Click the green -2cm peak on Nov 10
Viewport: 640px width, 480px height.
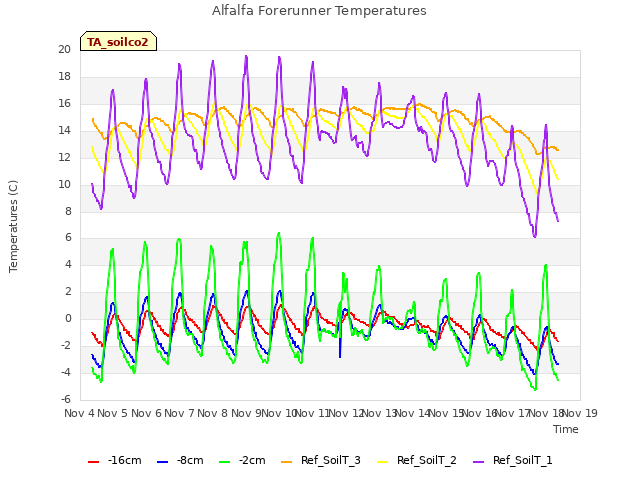pos(279,233)
